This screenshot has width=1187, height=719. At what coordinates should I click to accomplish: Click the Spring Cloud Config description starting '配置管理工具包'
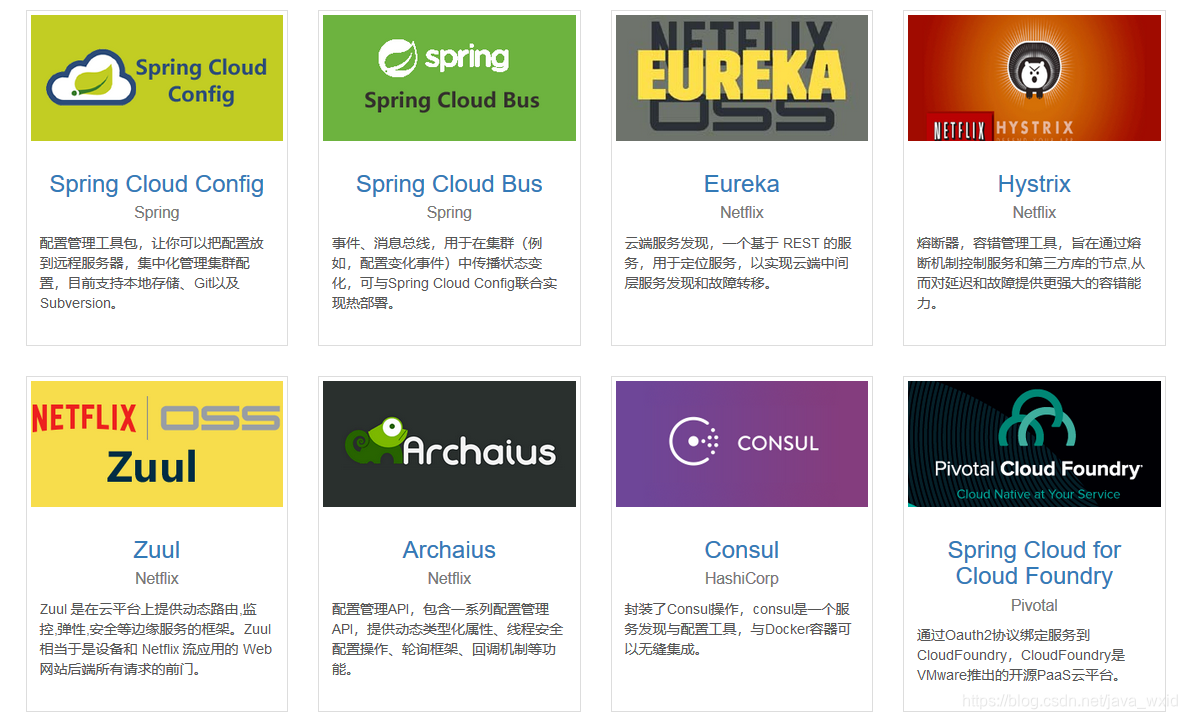coord(152,273)
